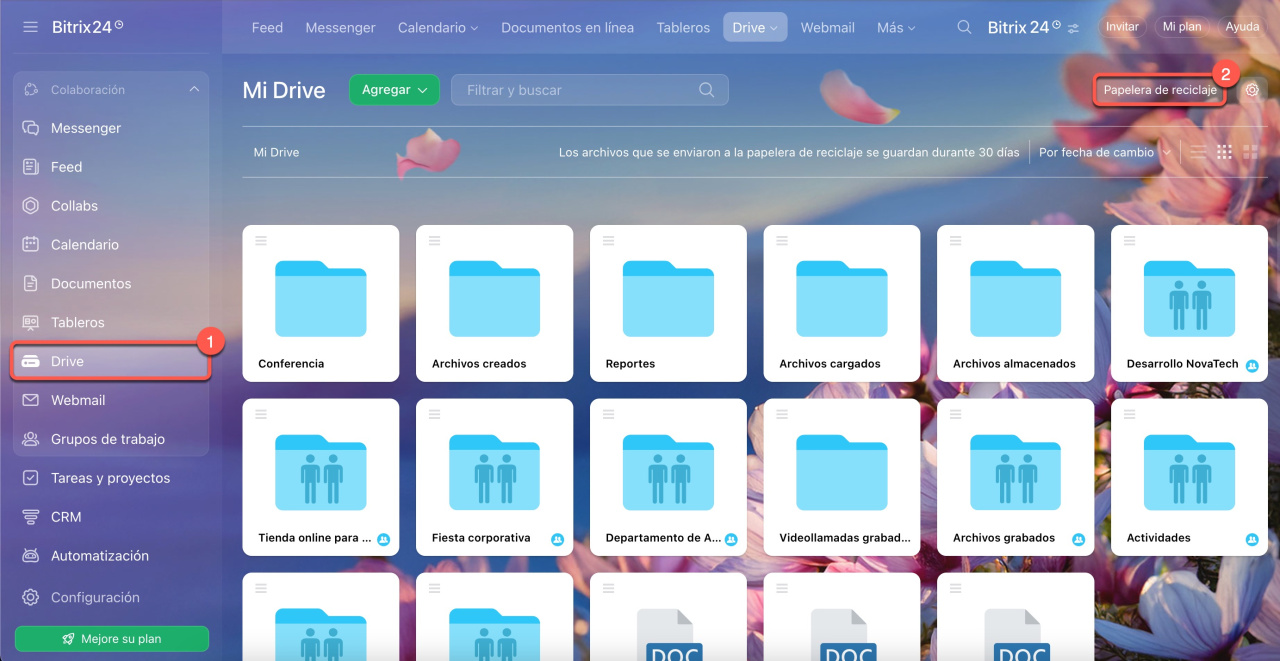Click the Mi Drive breadcrumb link
Screen dimensions: 1280x661
click(x=276, y=153)
